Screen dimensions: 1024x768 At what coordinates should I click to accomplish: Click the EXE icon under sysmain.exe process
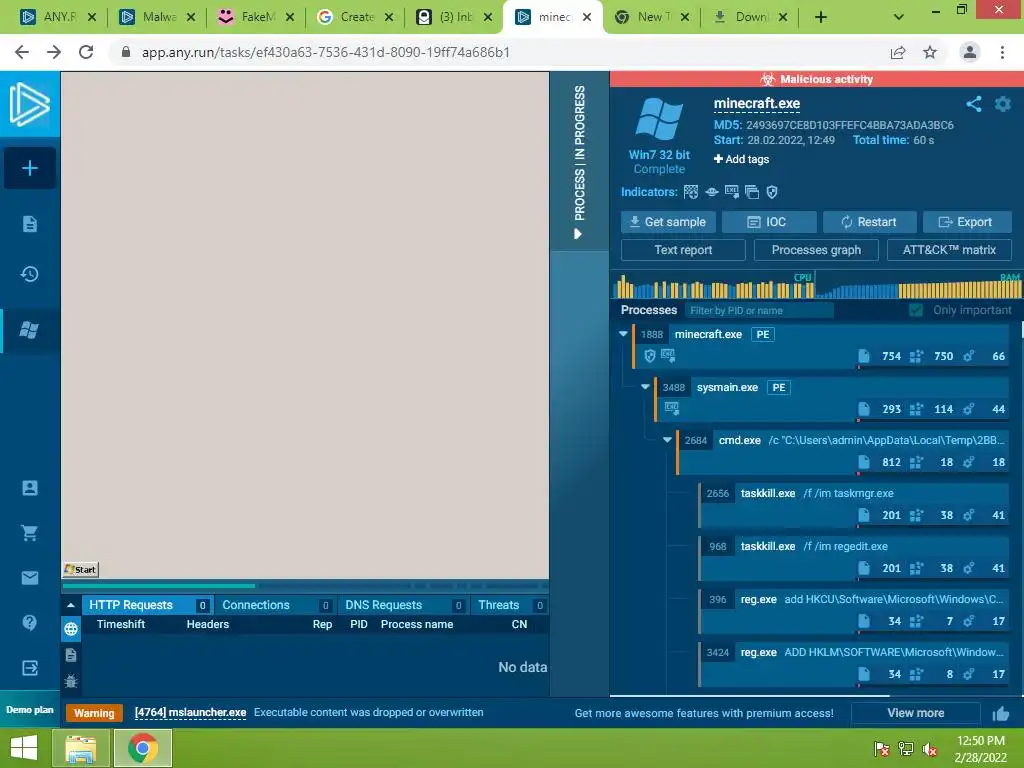(671, 409)
